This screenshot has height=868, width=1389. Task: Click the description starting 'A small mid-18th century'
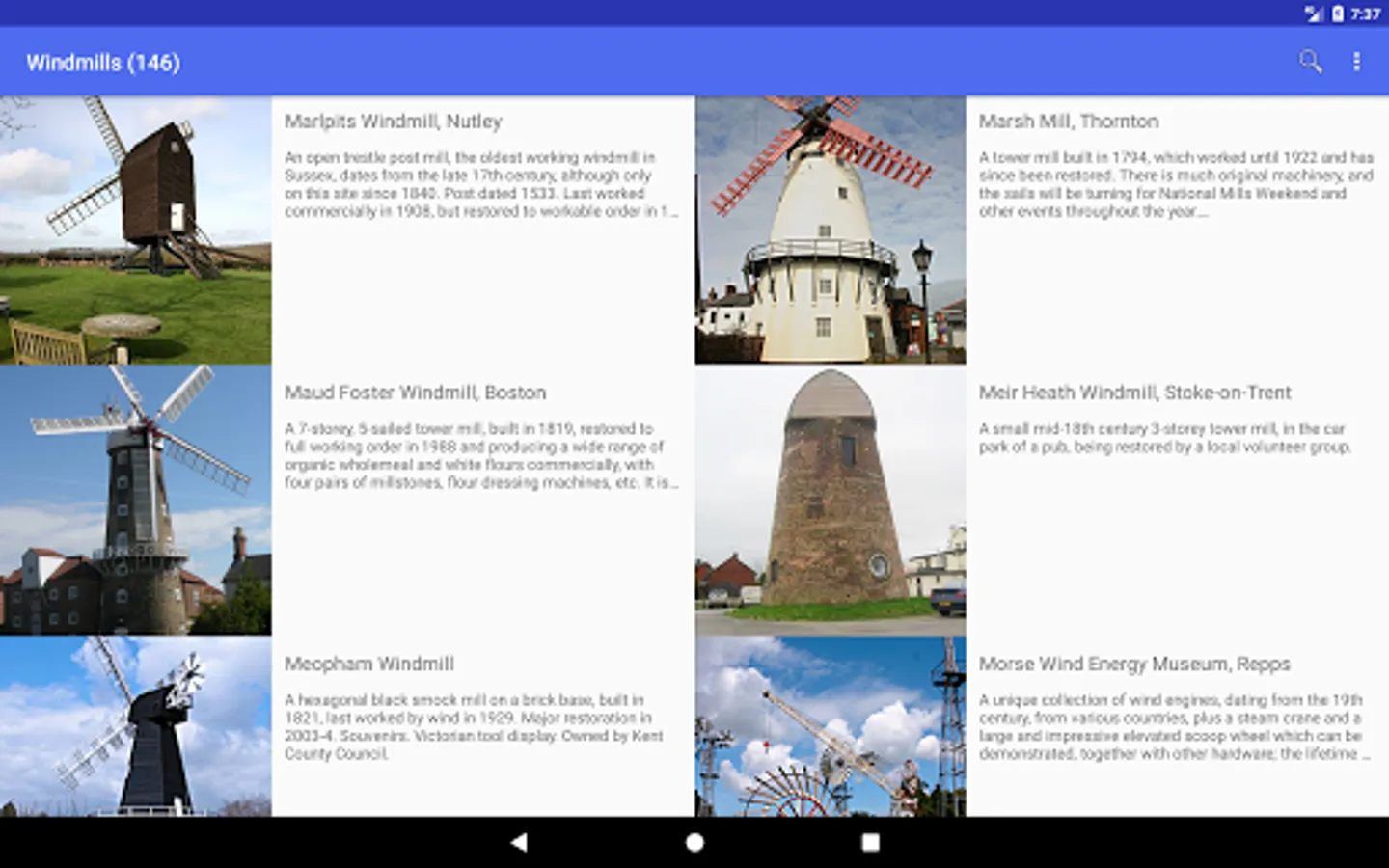(1165, 438)
